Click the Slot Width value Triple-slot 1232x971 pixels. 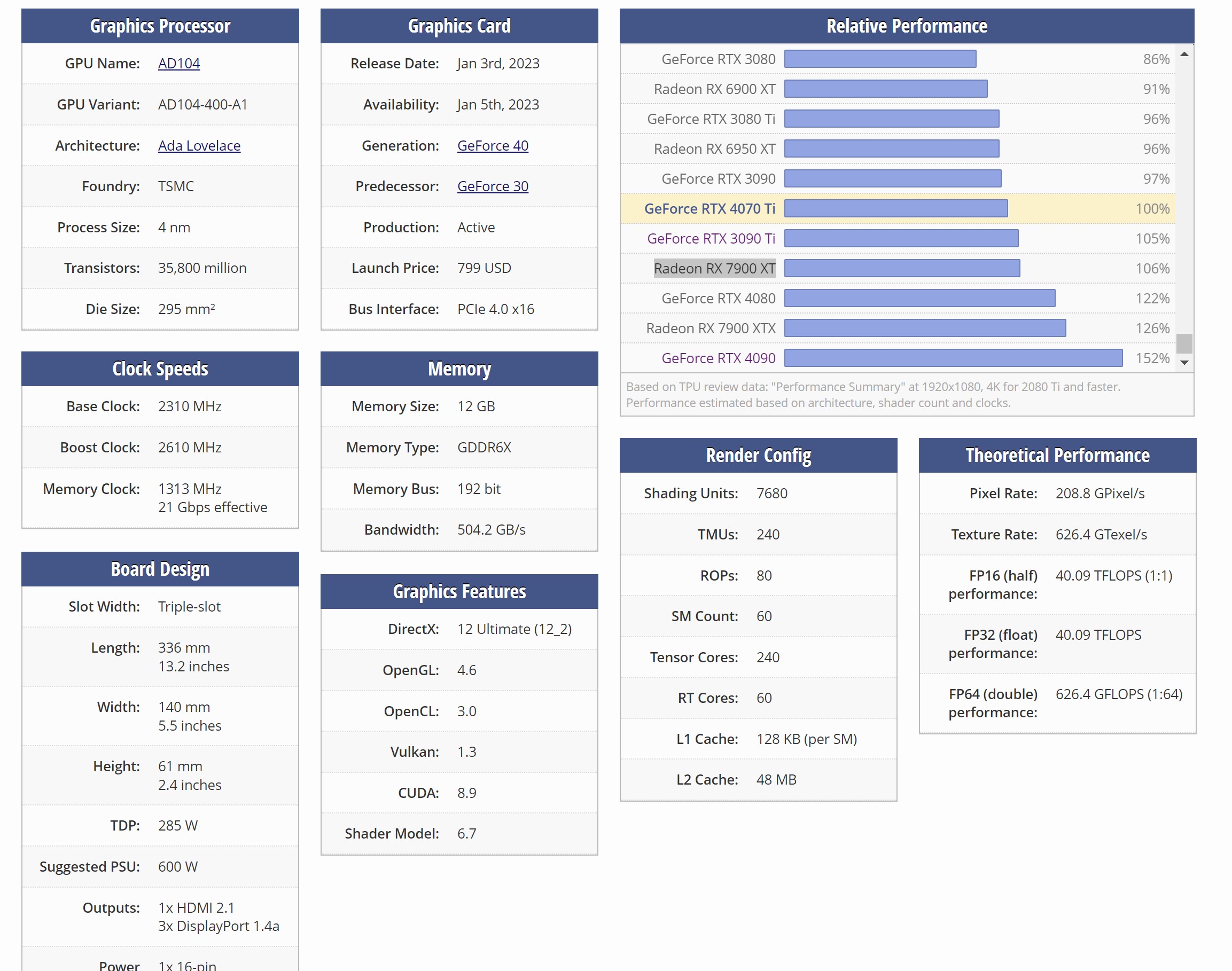(x=189, y=607)
